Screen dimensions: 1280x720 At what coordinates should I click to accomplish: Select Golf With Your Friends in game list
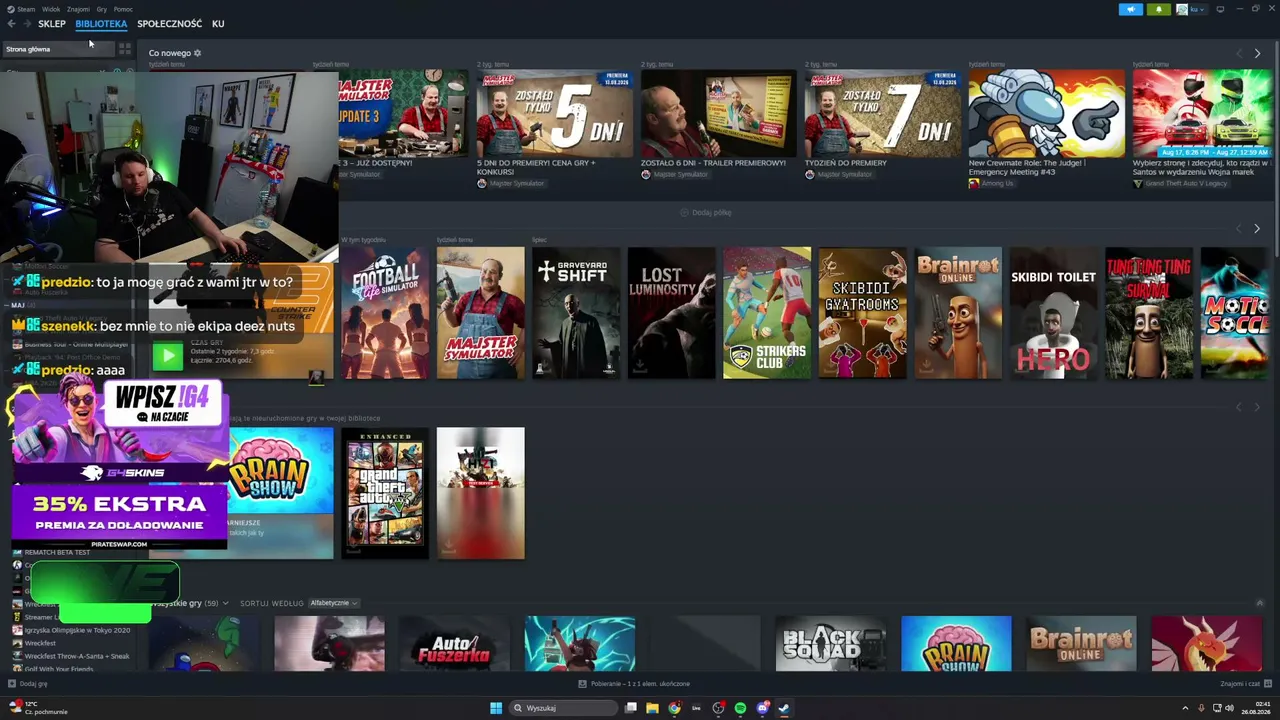pos(59,669)
